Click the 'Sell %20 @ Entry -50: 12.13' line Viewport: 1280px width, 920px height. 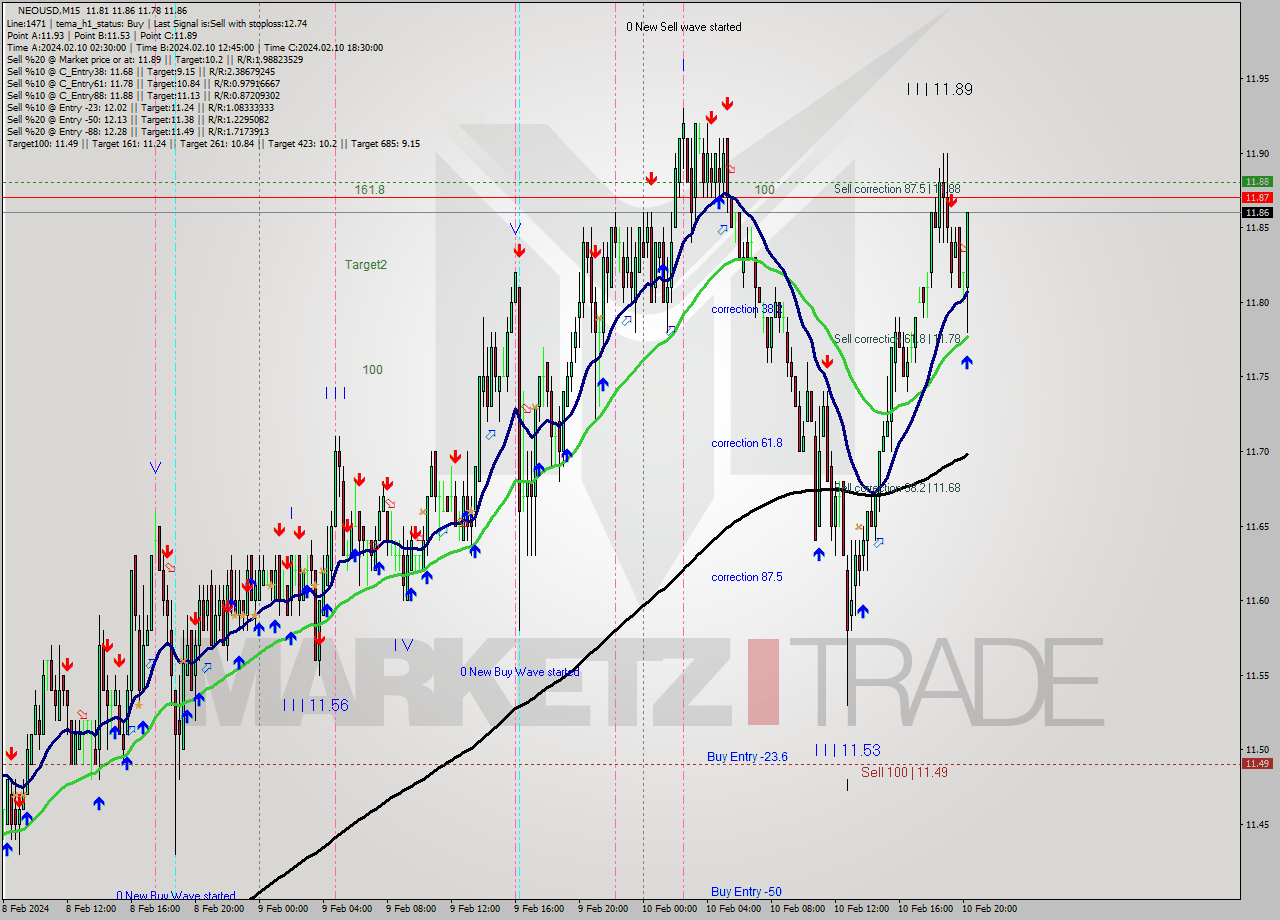coord(138,119)
